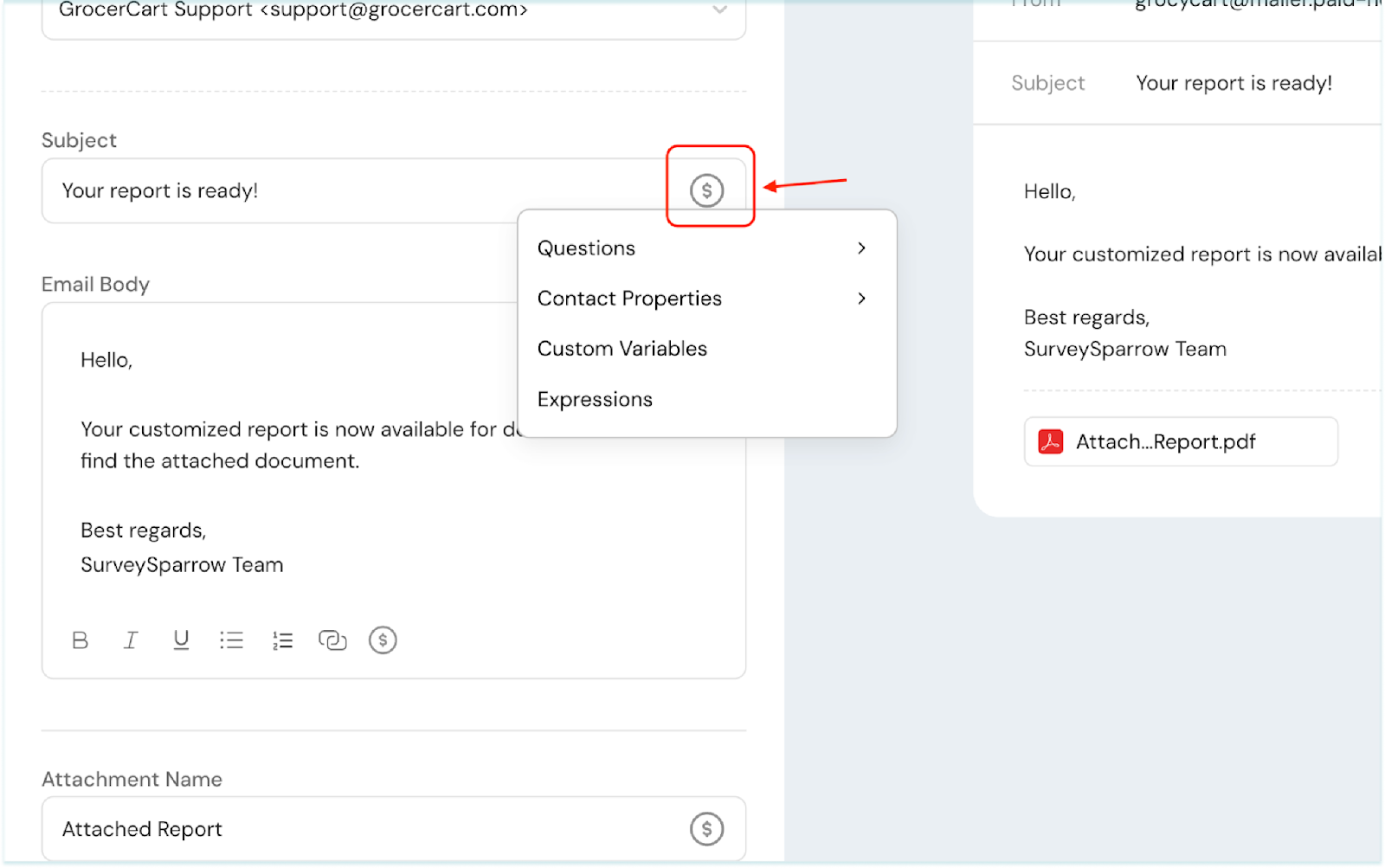This screenshot has height=868, width=1385.
Task: Open the GrocerCart Support sender dropdown
Action: point(718,10)
